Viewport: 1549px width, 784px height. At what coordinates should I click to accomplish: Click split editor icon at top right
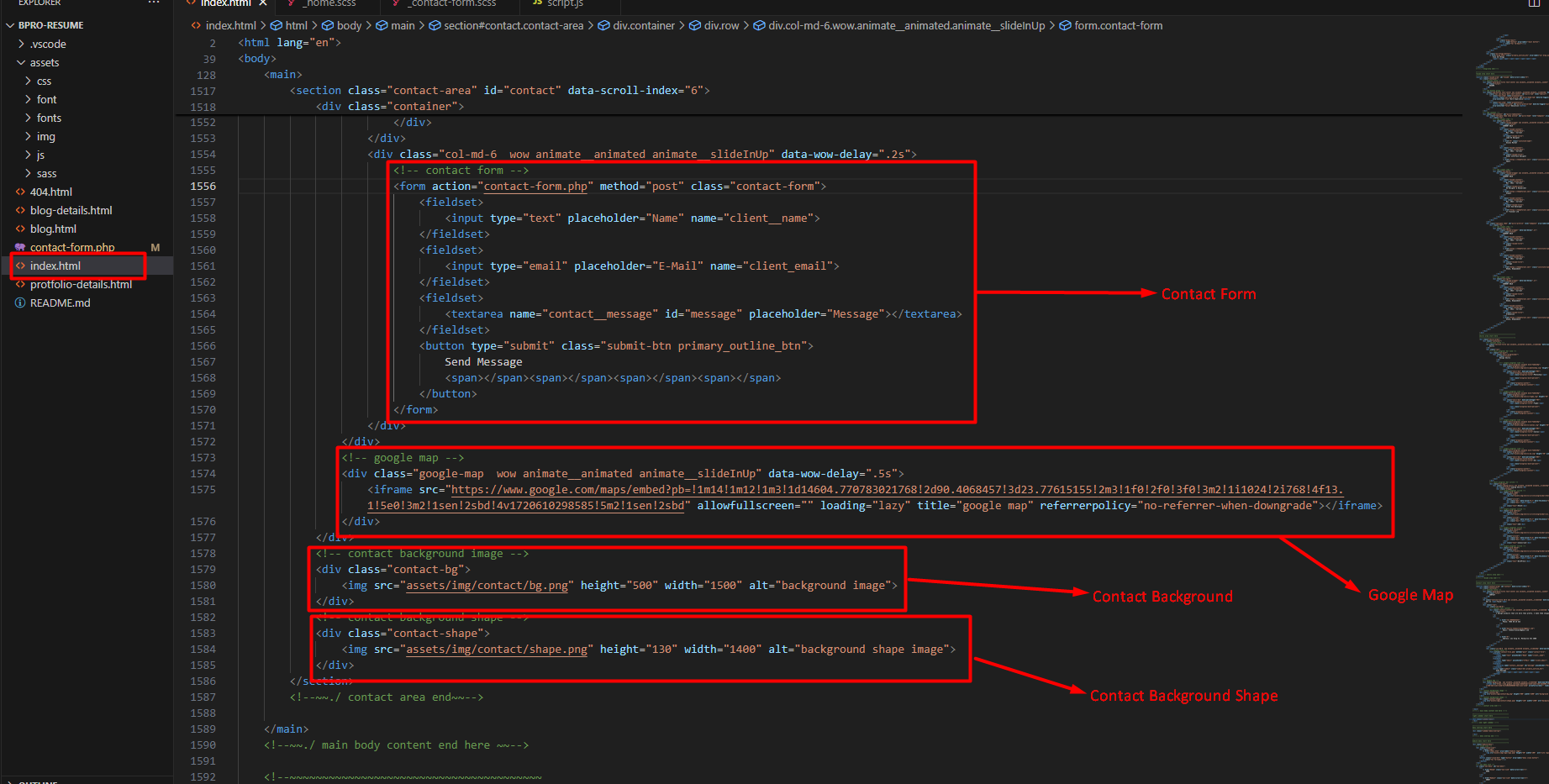[1534, 3]
